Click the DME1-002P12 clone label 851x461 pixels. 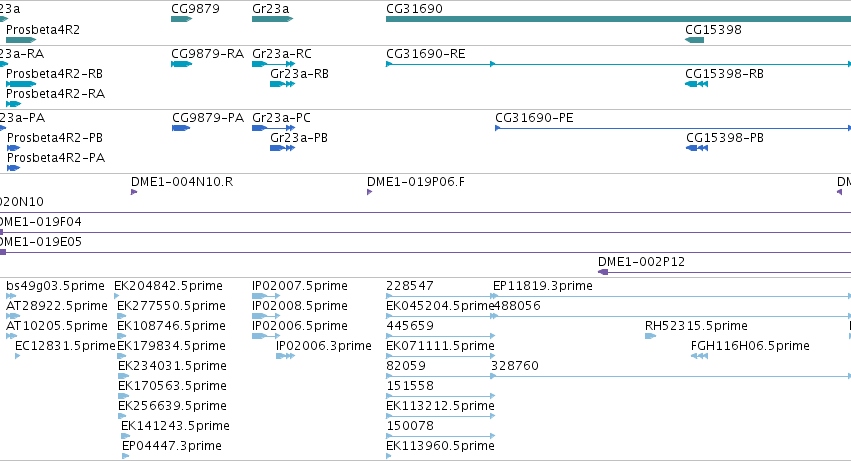[x=642, y=262]
